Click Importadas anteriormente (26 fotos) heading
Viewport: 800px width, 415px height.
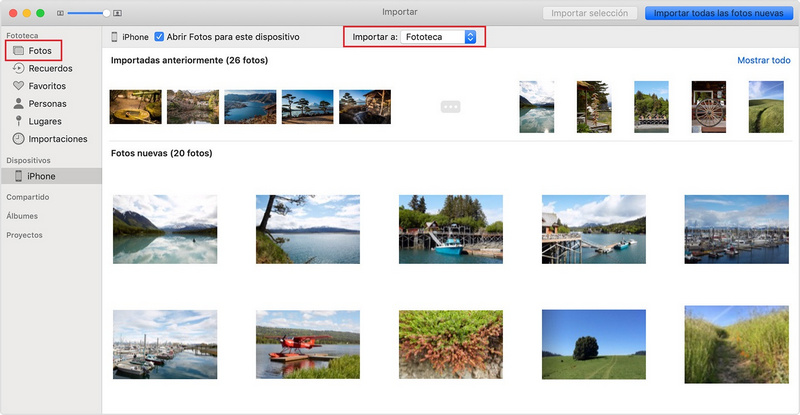click(x=189, y=60)
